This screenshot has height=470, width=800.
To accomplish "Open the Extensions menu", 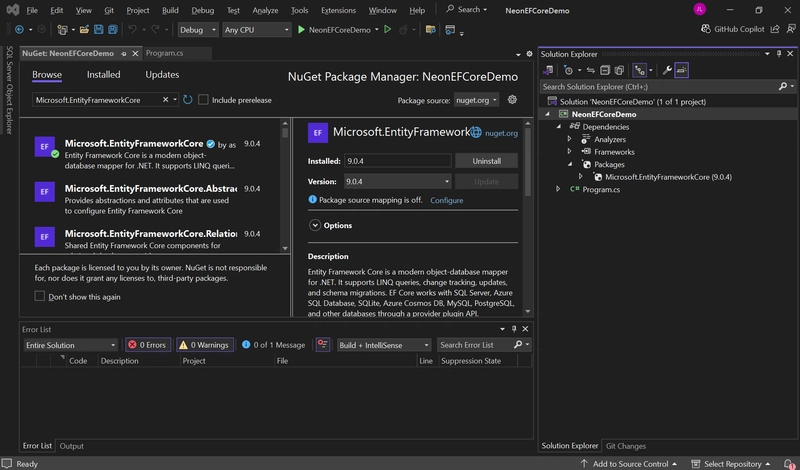I will click(x=338, y=10).
